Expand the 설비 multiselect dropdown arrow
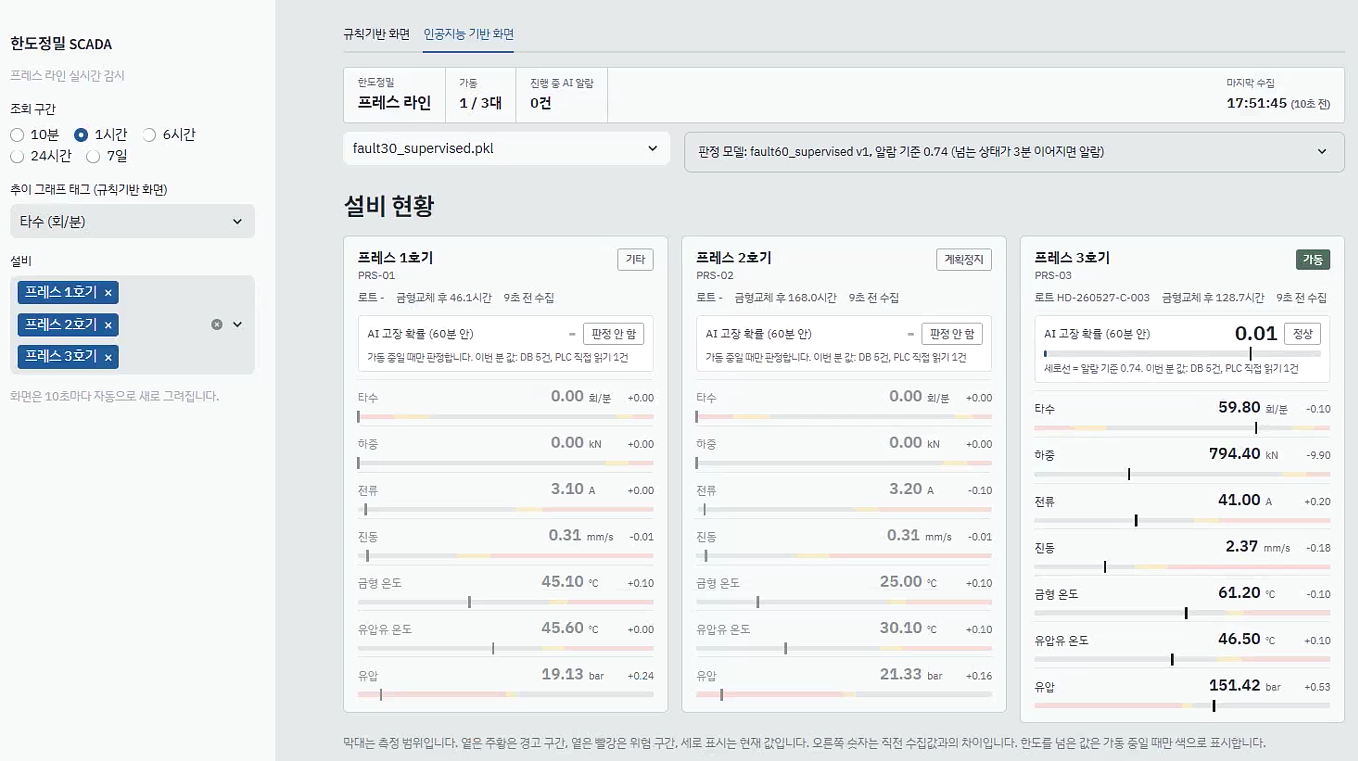The image size is (1358, 761). click(238, 324)
